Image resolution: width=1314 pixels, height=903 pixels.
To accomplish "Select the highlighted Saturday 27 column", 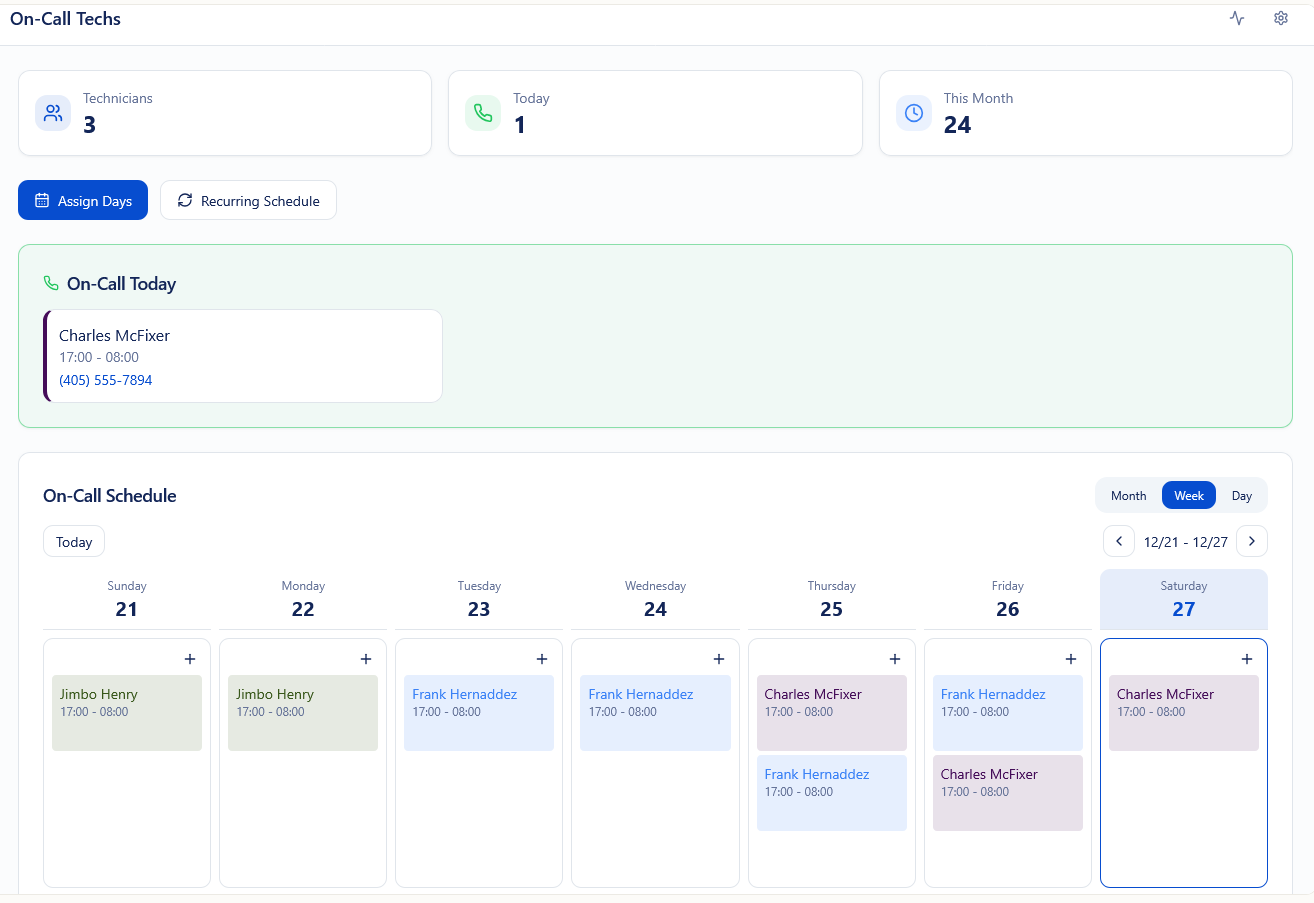I will (x=1184, y=598).
